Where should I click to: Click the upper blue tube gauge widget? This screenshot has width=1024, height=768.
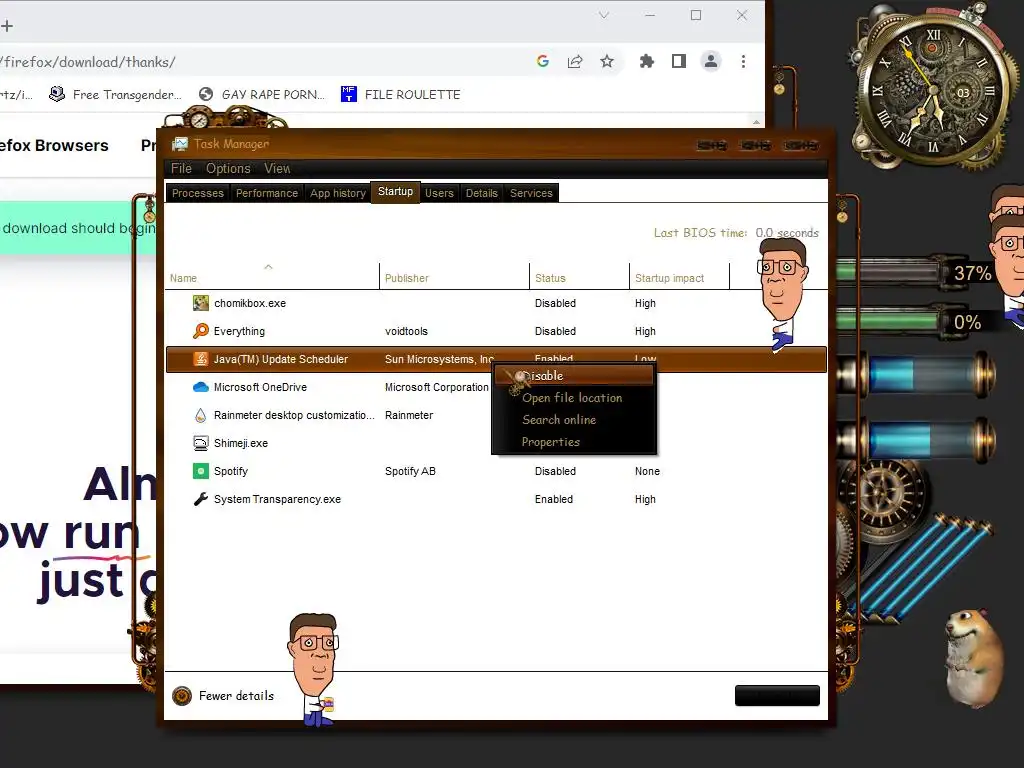917,376
